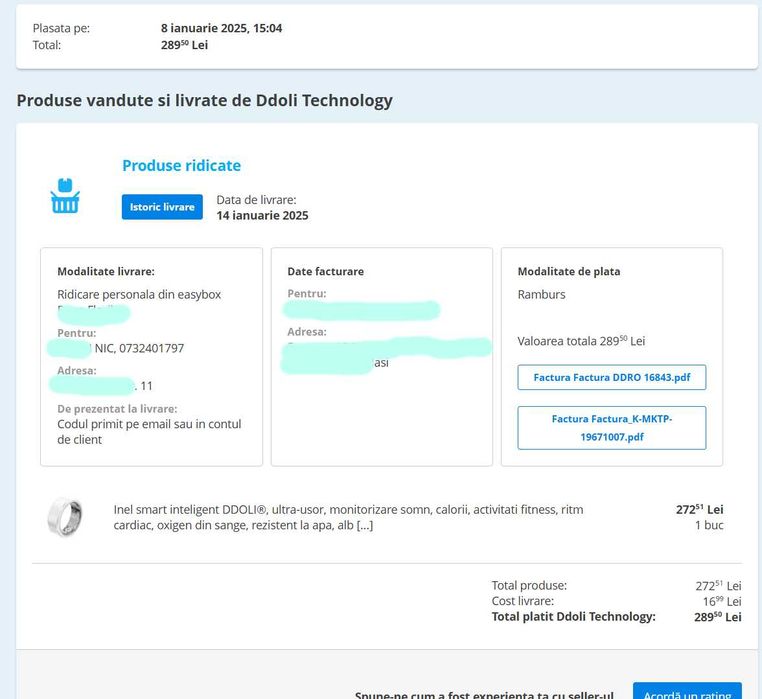Screen dimensions: 762x699
Task: Click the Date facturare heading
Action: tap(326, 271)
